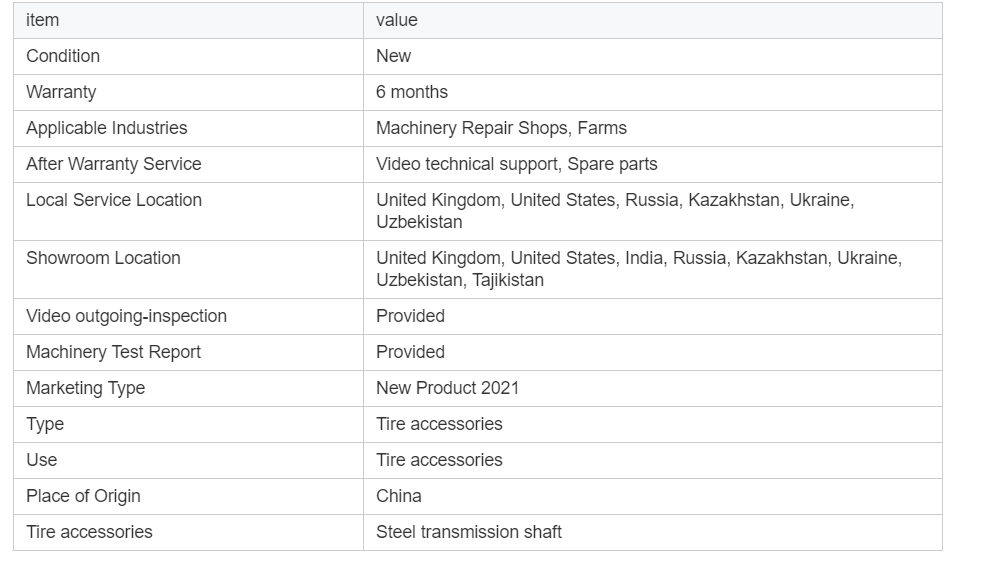Click Machinery Test Report label
Image resolution: width=988 pixels, height=568 pixels.
113,352
